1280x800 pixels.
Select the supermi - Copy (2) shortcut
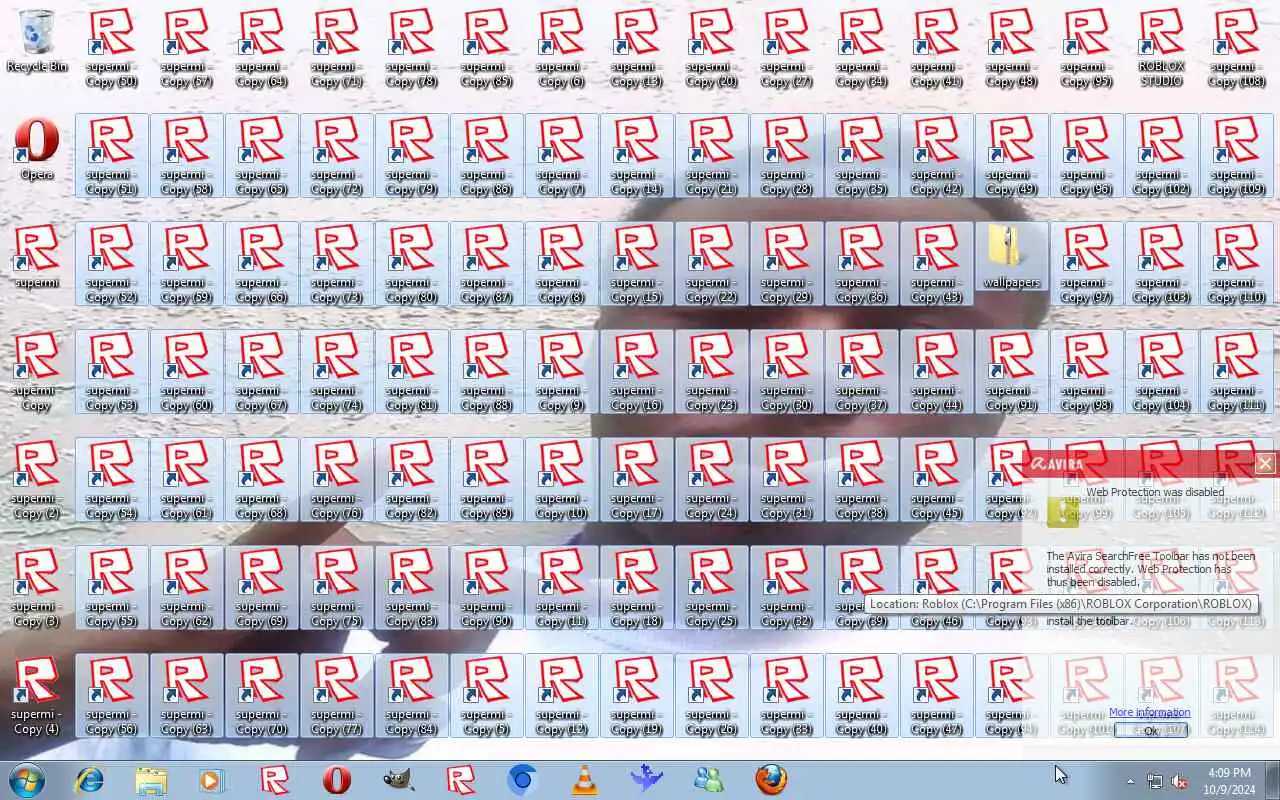coord(36,479)
